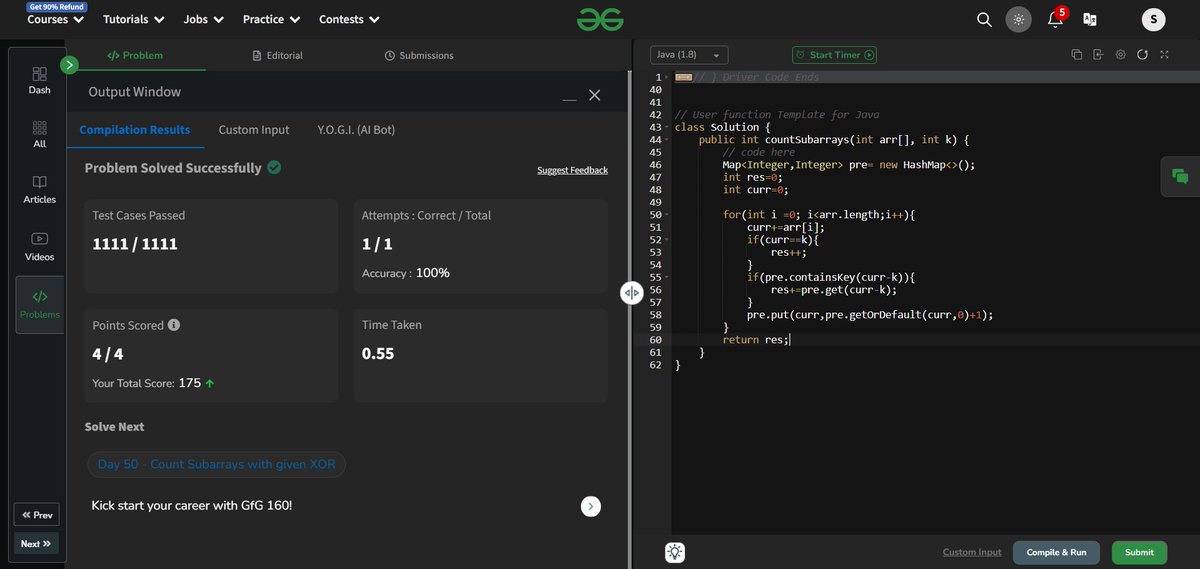Reset the code with refresh icon
Screen dimensions: 1200x569
point(1142,55)
